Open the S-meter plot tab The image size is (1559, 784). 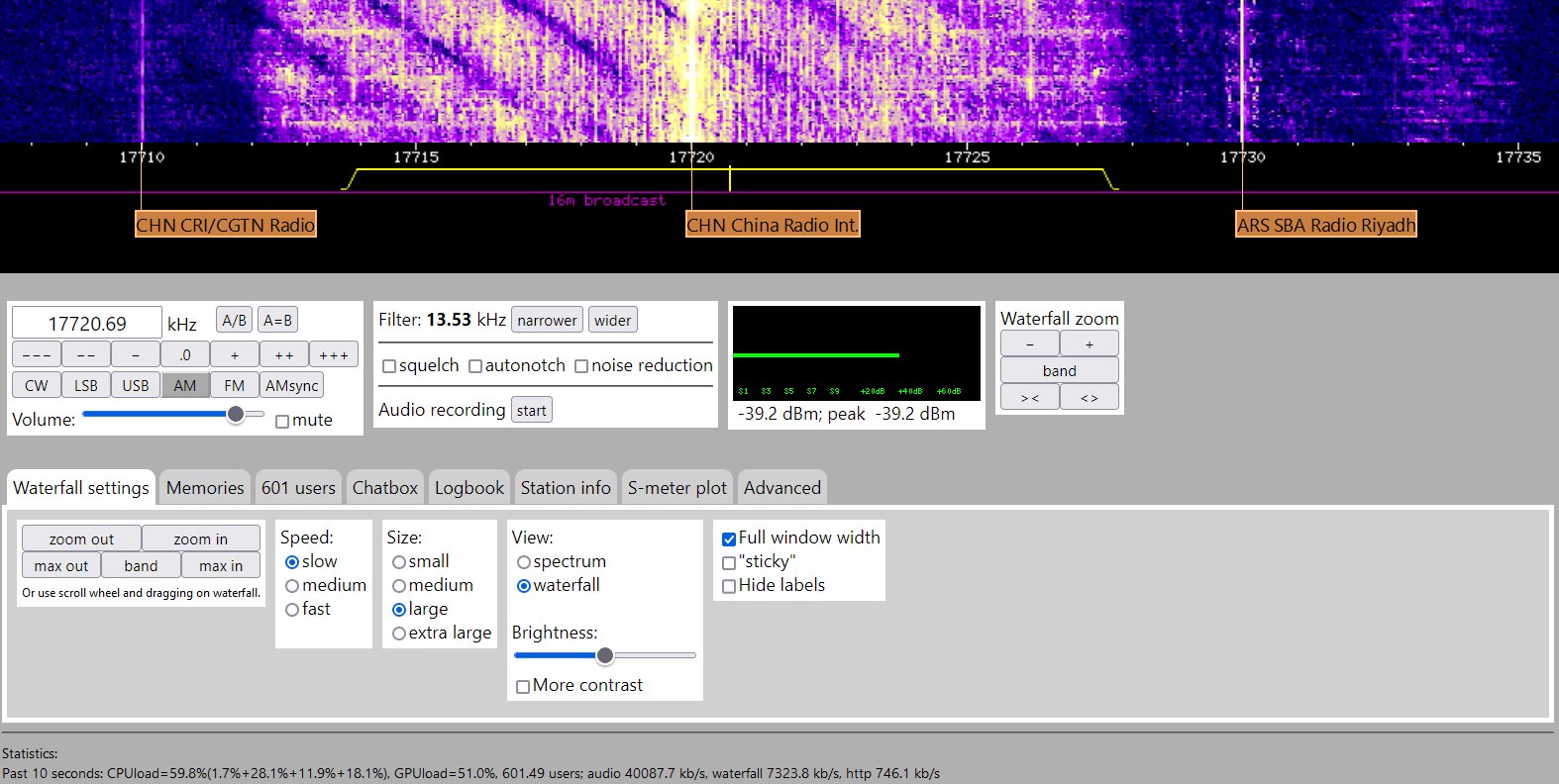677,488
